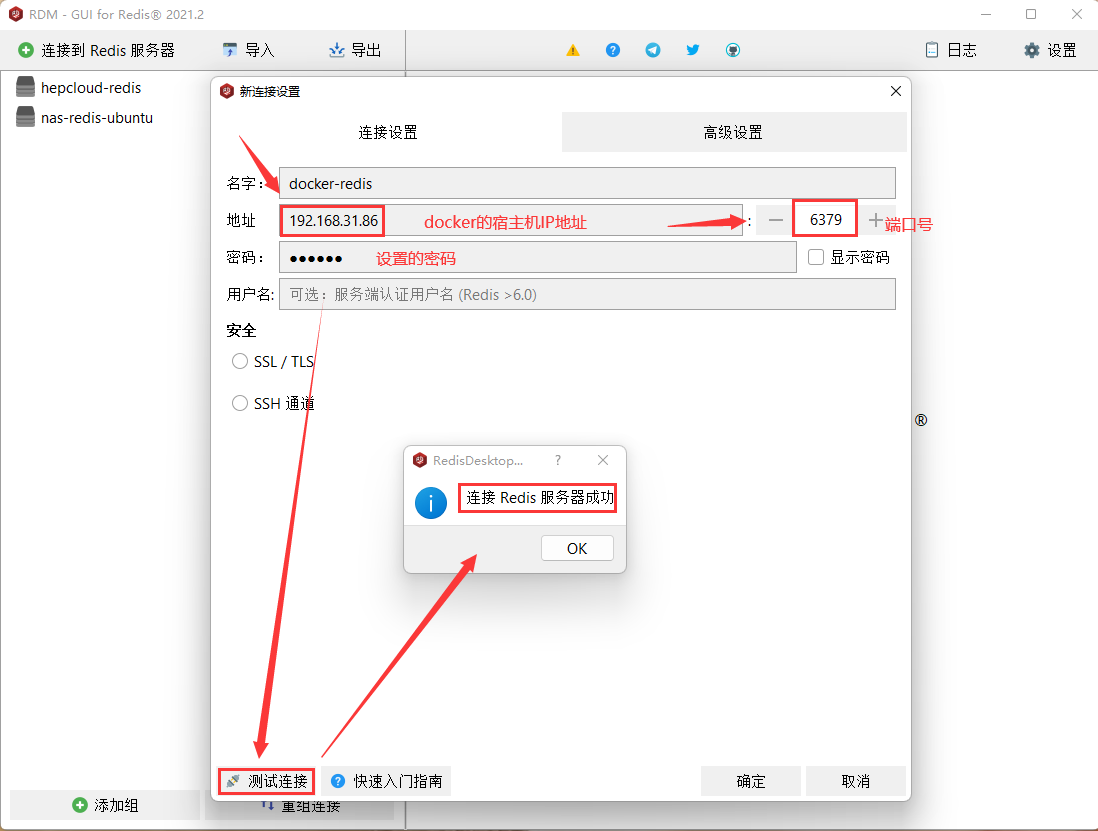Select the SSH 通道 radio option
1098x831 pixels.
coord(240,403)
